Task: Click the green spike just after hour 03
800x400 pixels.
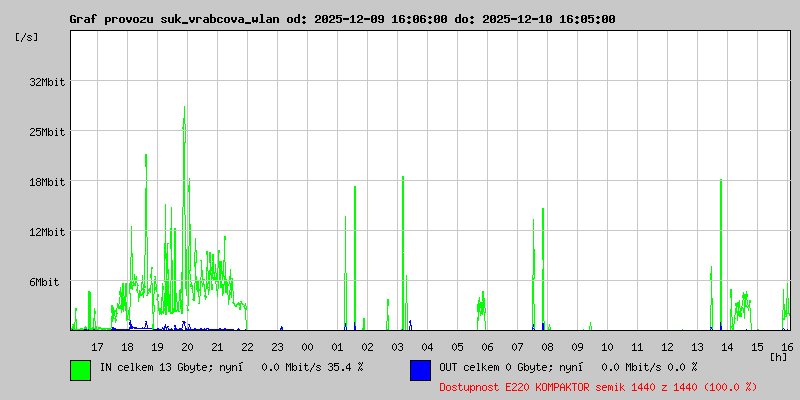Action: point(403,253)
